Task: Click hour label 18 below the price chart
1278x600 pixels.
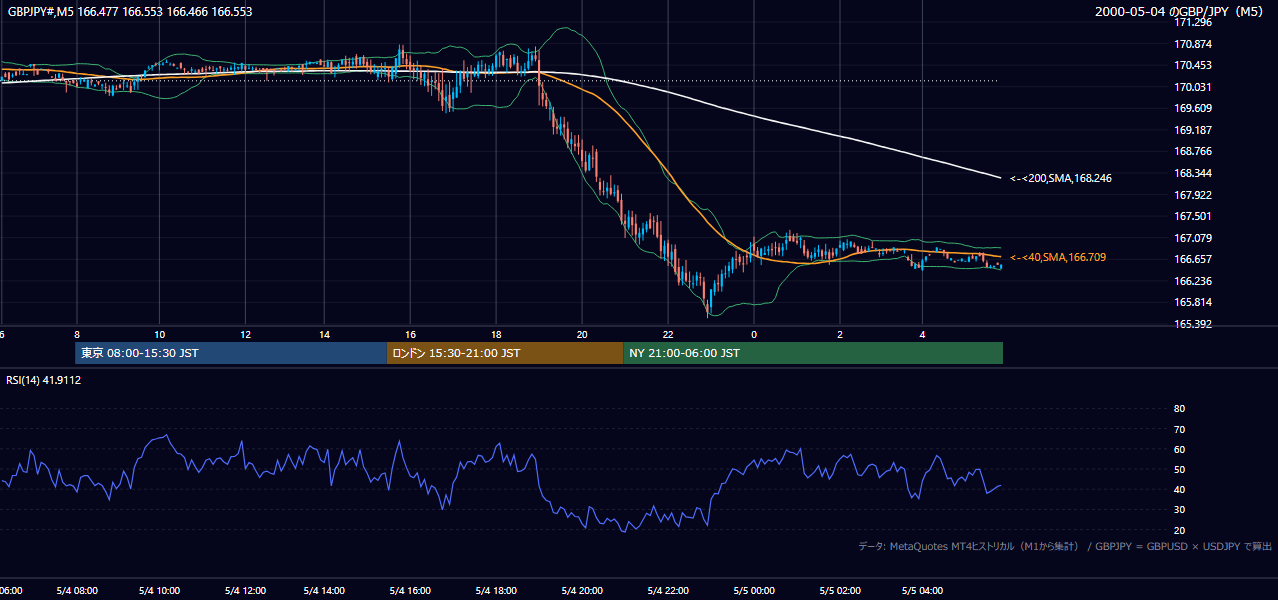Action: click(496, 334)
